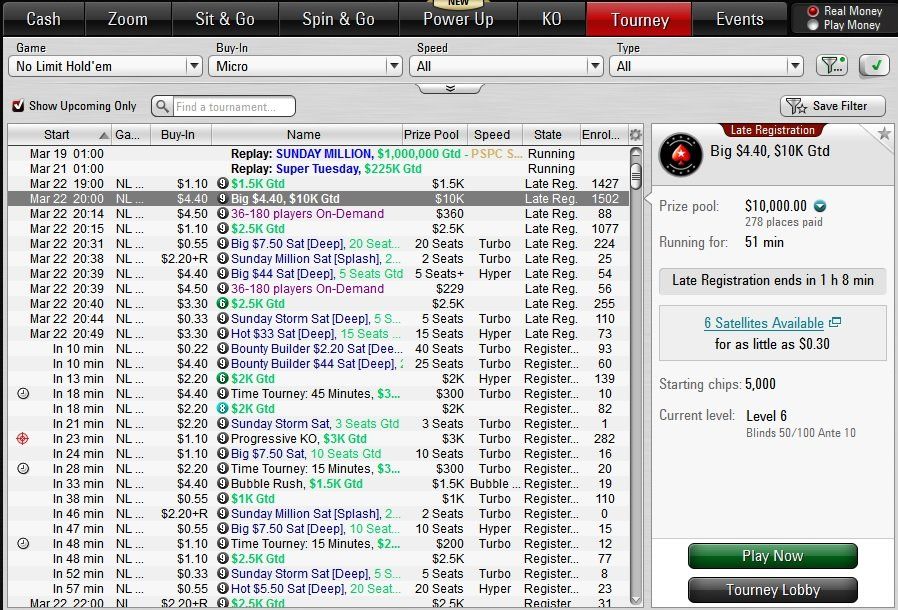
Task: Sort by the State column header
Action: 551,135
